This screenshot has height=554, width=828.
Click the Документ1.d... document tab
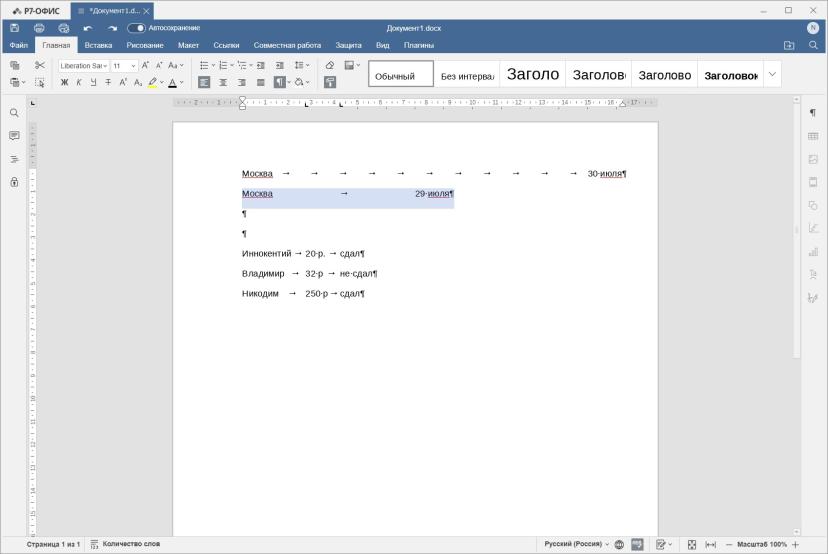click(112, 11)
